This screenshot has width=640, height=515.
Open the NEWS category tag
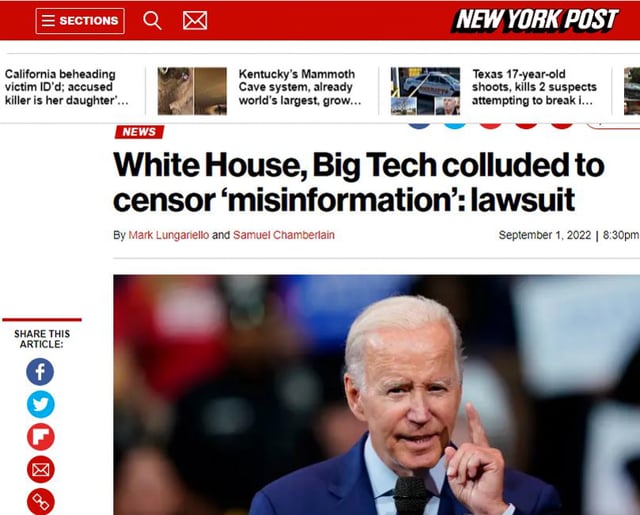139,132
